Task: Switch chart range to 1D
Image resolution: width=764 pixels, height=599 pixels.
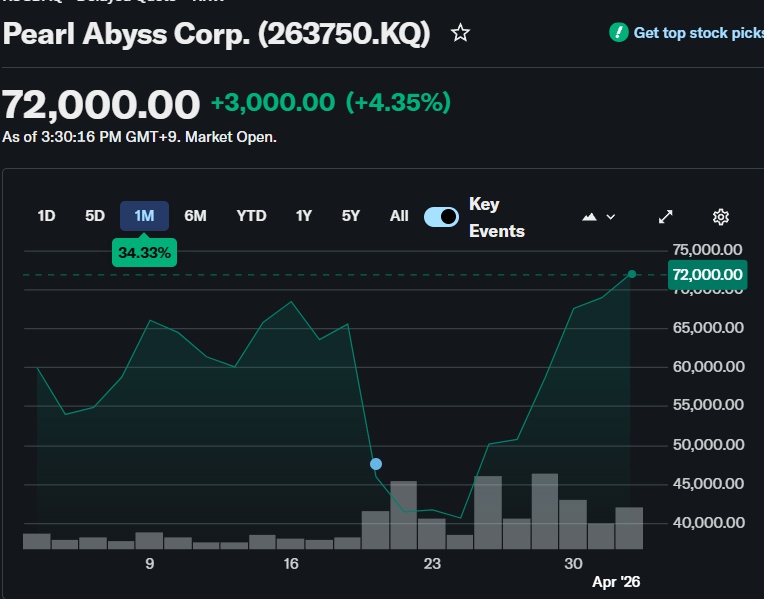Action: click(46, 216)
